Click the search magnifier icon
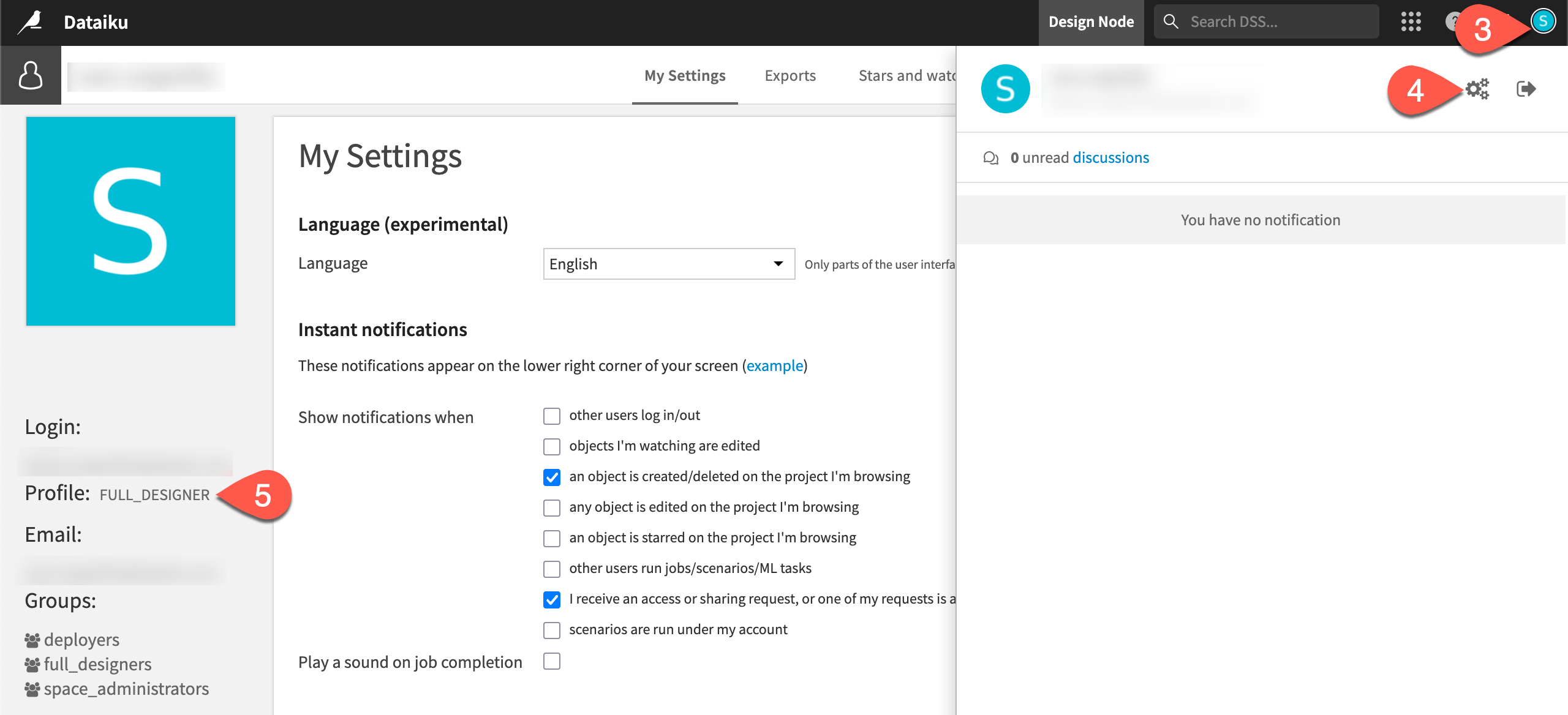 click(x=1170, y=21)
